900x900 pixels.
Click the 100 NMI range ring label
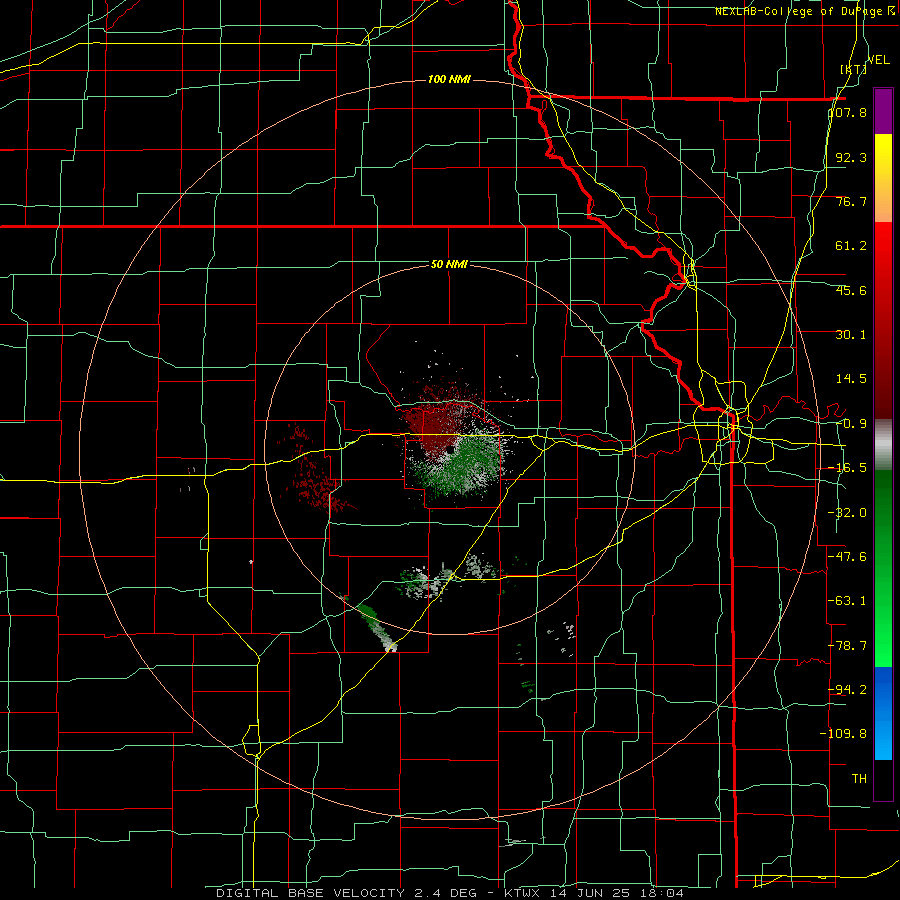pos(449,79)
